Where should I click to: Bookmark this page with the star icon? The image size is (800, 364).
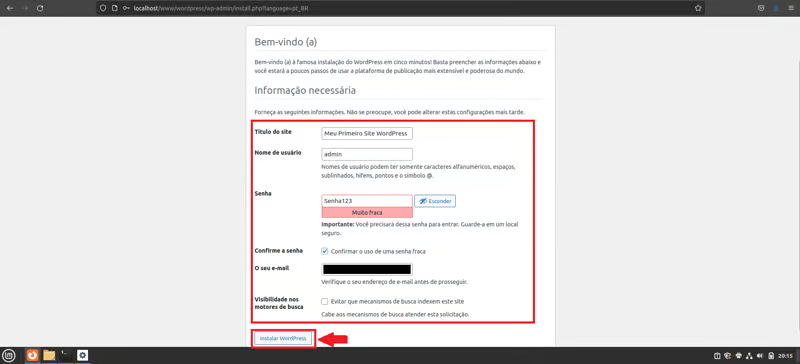click(x=697, y=8)
